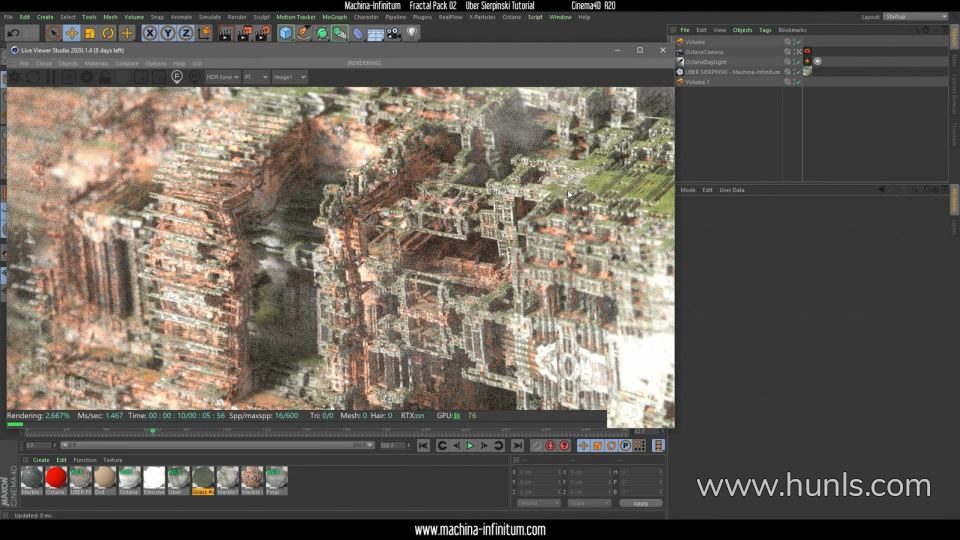This screenshot has height=540, width=960.
Task: Open the HDR tone dropdown
Action: click(x=222, y=77)
